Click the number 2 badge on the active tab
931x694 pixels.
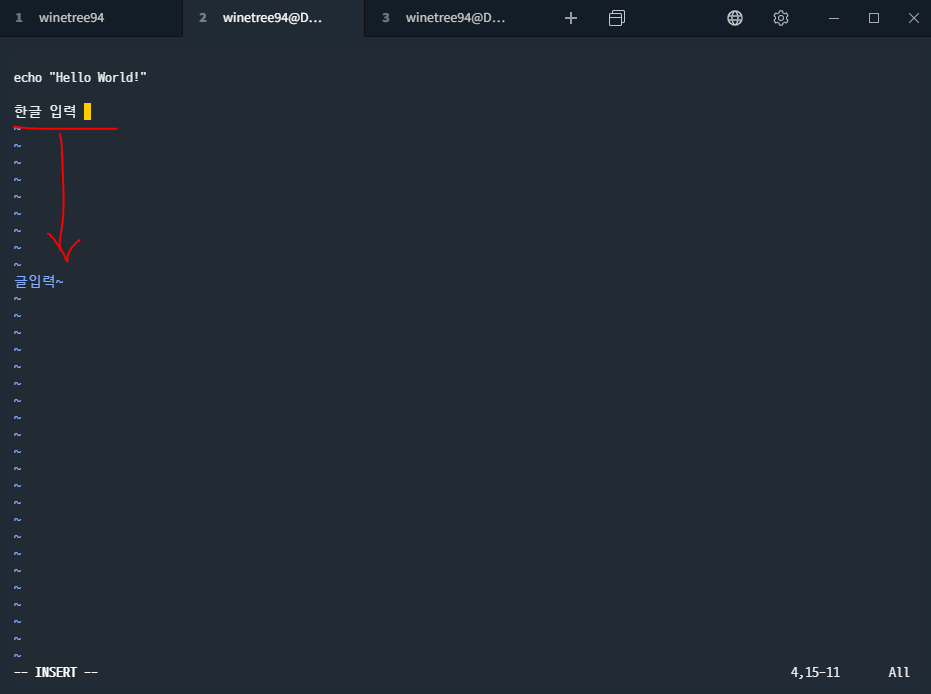pos(203,17)
